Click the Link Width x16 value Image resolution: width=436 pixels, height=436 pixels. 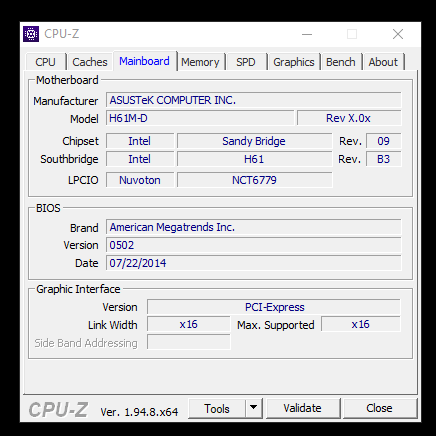click(x=189, y=324)
